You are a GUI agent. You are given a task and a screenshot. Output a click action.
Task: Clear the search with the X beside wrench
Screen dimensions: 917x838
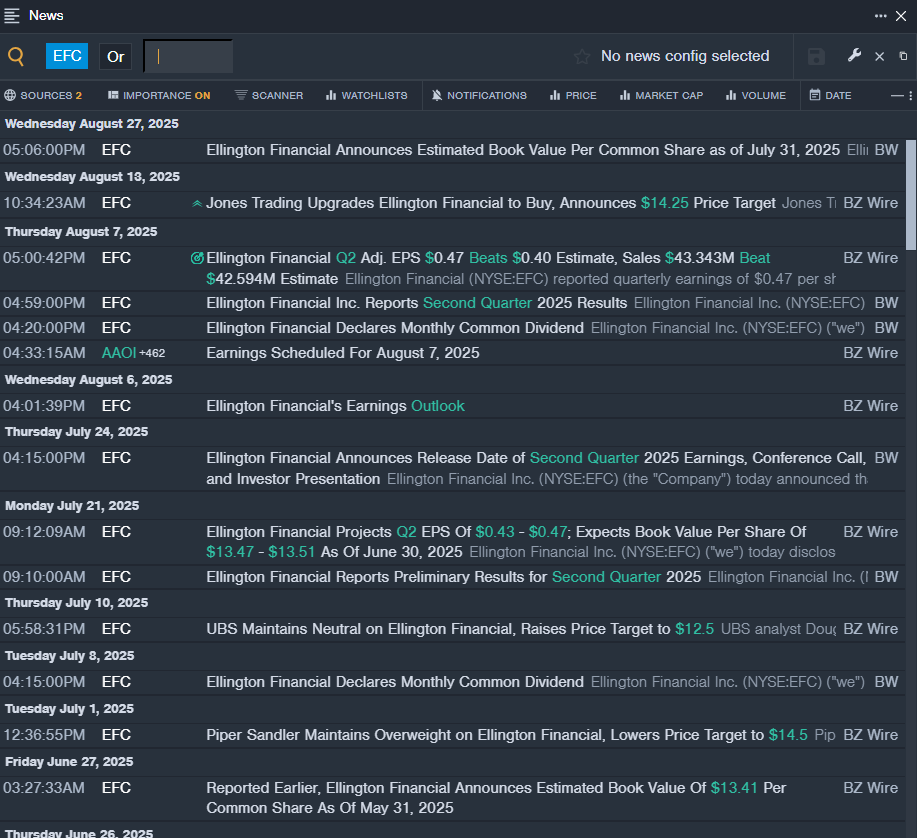(879, 56)
